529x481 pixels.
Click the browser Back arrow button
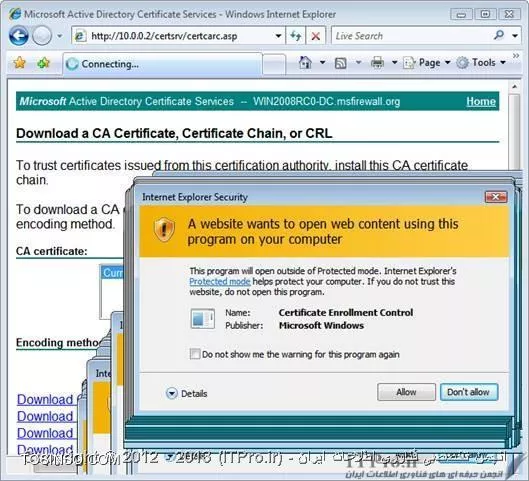(x=19, y=36)
